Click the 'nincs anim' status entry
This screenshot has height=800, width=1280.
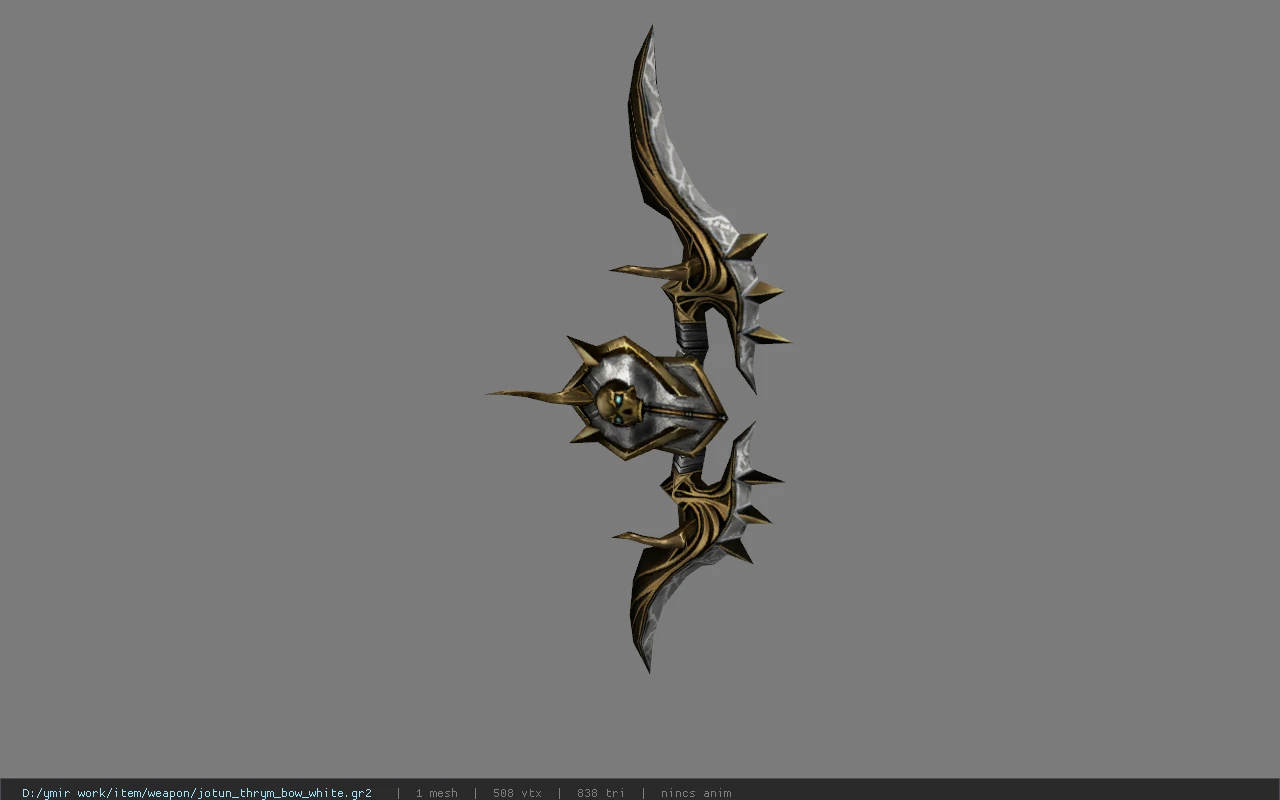[x=696, y=793]
